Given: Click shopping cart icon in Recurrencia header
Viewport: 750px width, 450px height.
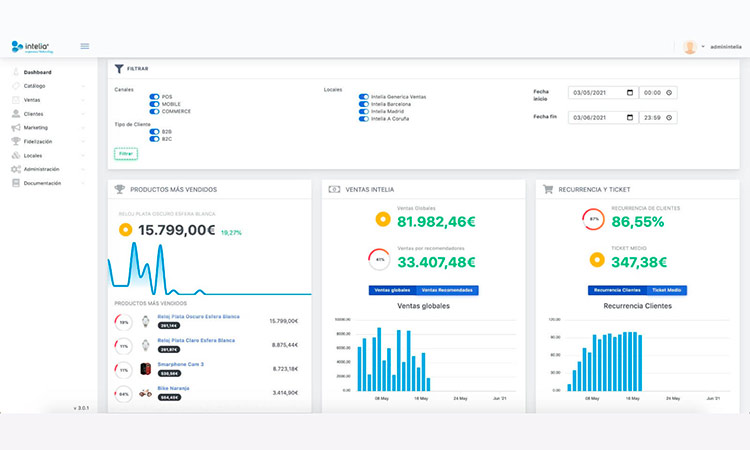Looking at the screenshot, I should (x=547, y=189).
